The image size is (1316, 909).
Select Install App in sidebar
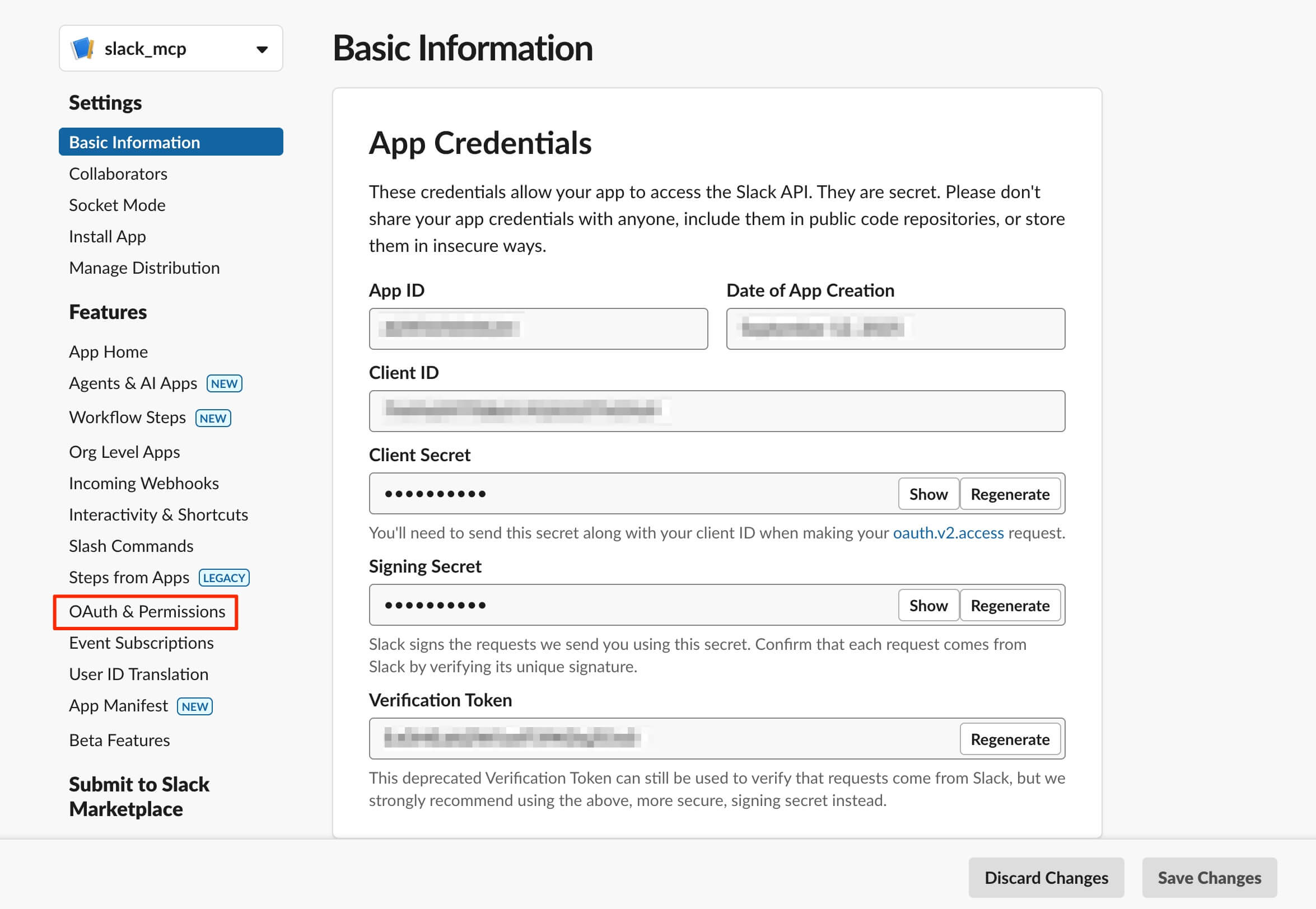[x=107, y=236]
